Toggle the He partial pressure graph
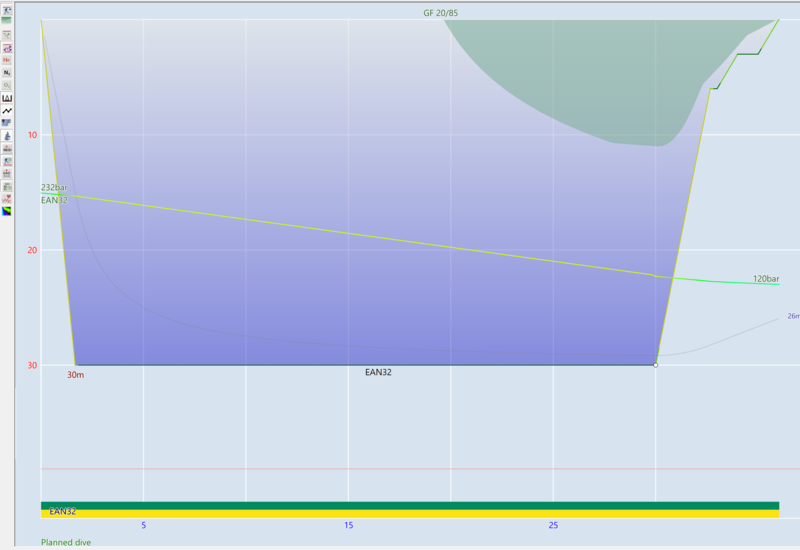This screenshot has height=550, width=800. point(7,60)
